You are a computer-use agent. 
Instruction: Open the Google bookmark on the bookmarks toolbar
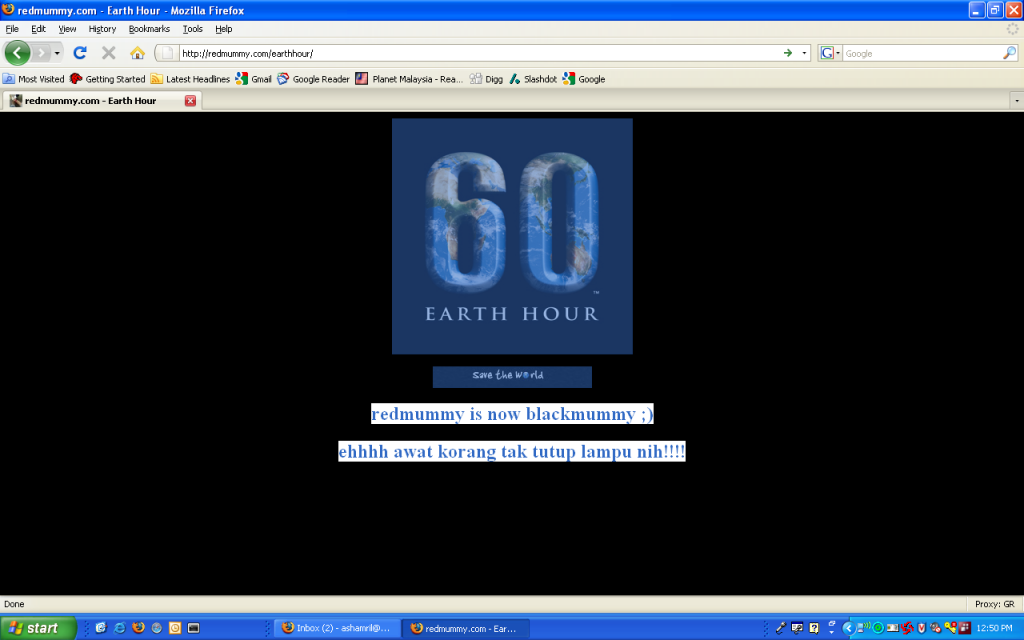tap(584, 79)
